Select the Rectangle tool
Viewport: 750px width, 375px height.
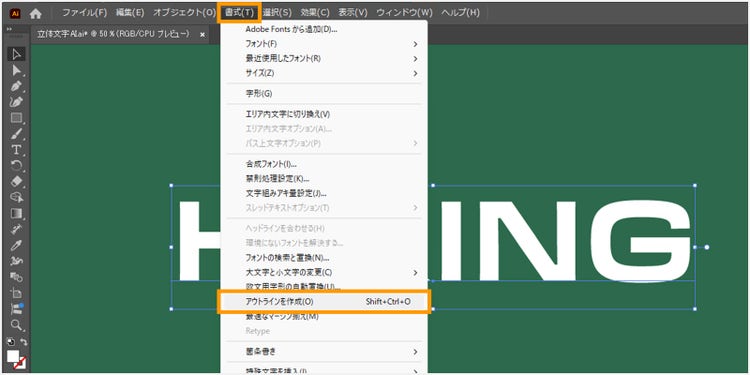coord(17,118)
